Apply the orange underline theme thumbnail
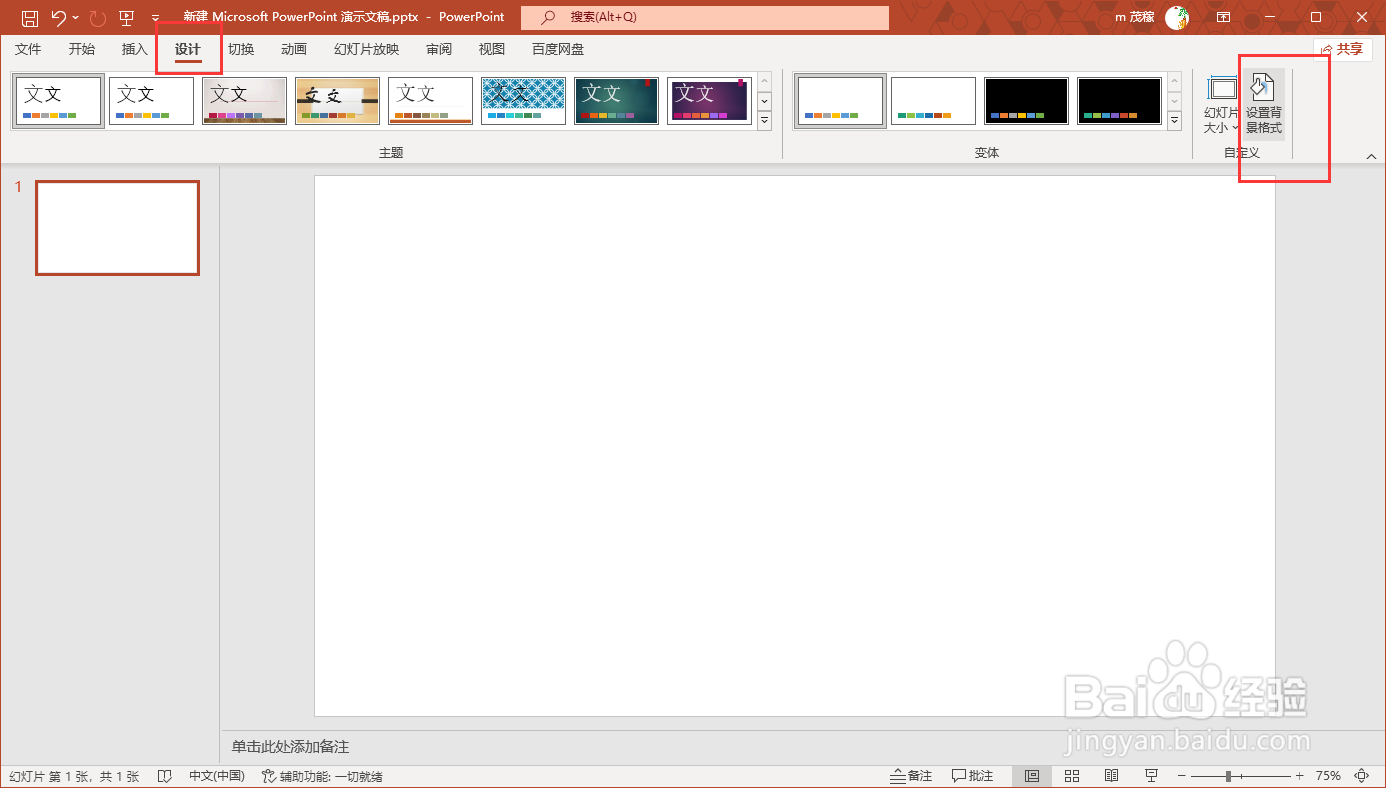This screenshot has height=788, width=1386. [430, 101]
